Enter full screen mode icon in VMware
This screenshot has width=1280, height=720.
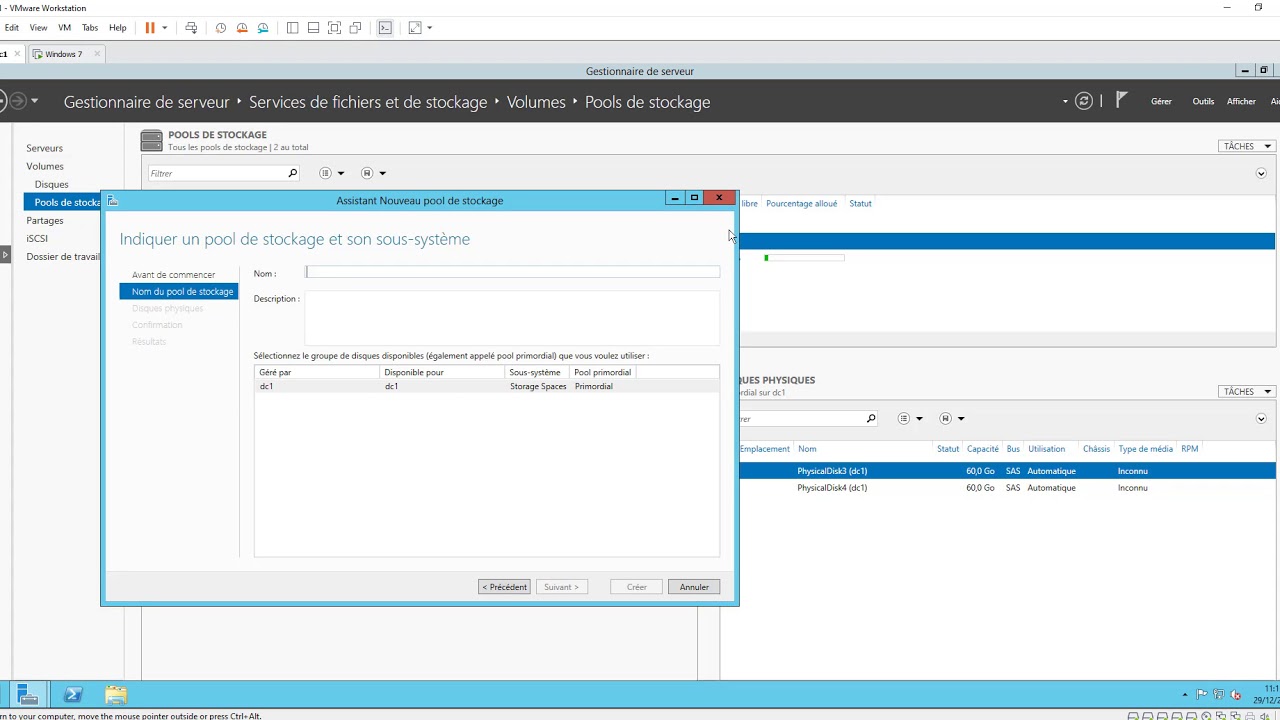point(335,28)
